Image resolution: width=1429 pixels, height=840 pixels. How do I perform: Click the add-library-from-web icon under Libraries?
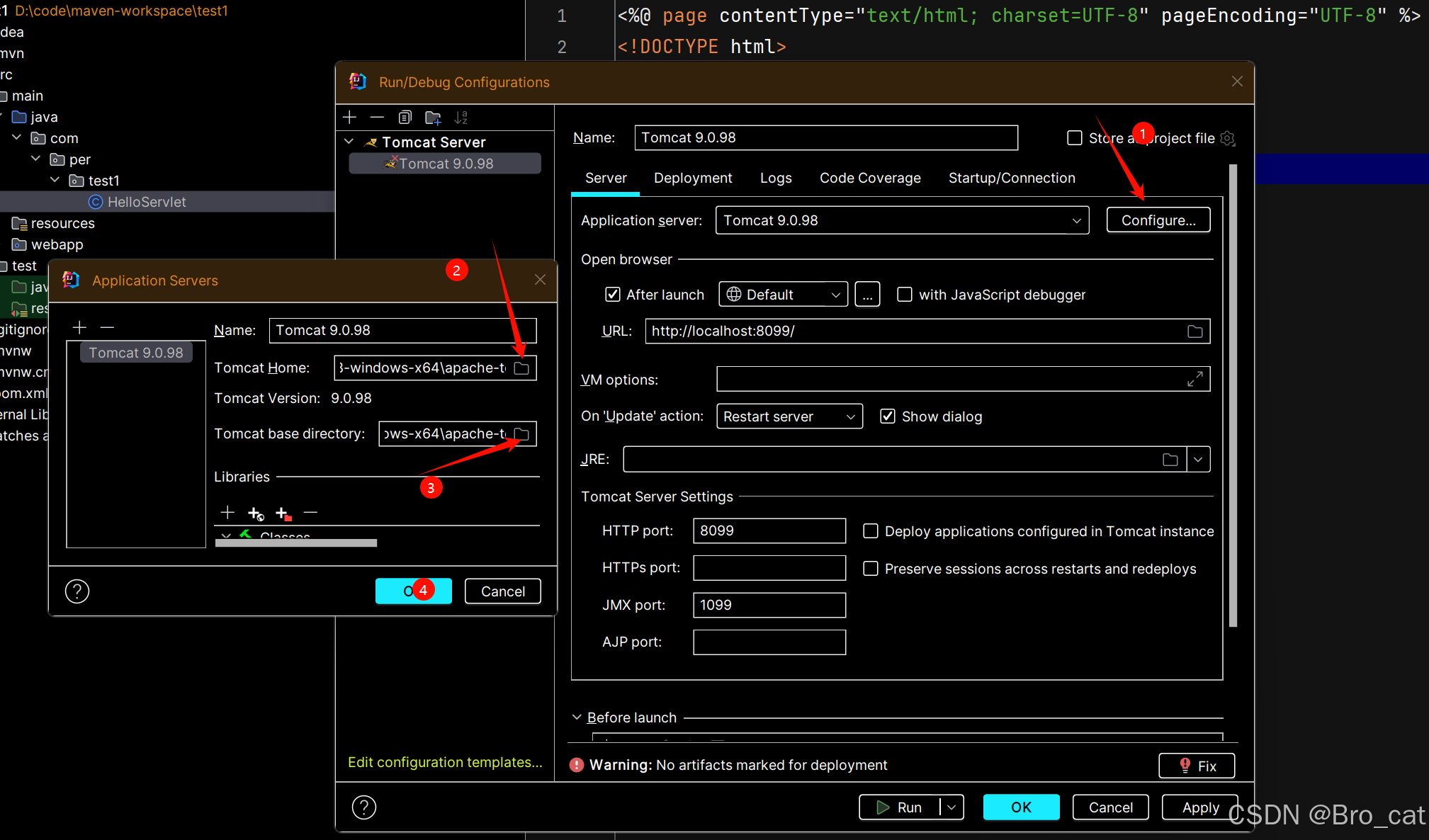click(x=256, y=513)
